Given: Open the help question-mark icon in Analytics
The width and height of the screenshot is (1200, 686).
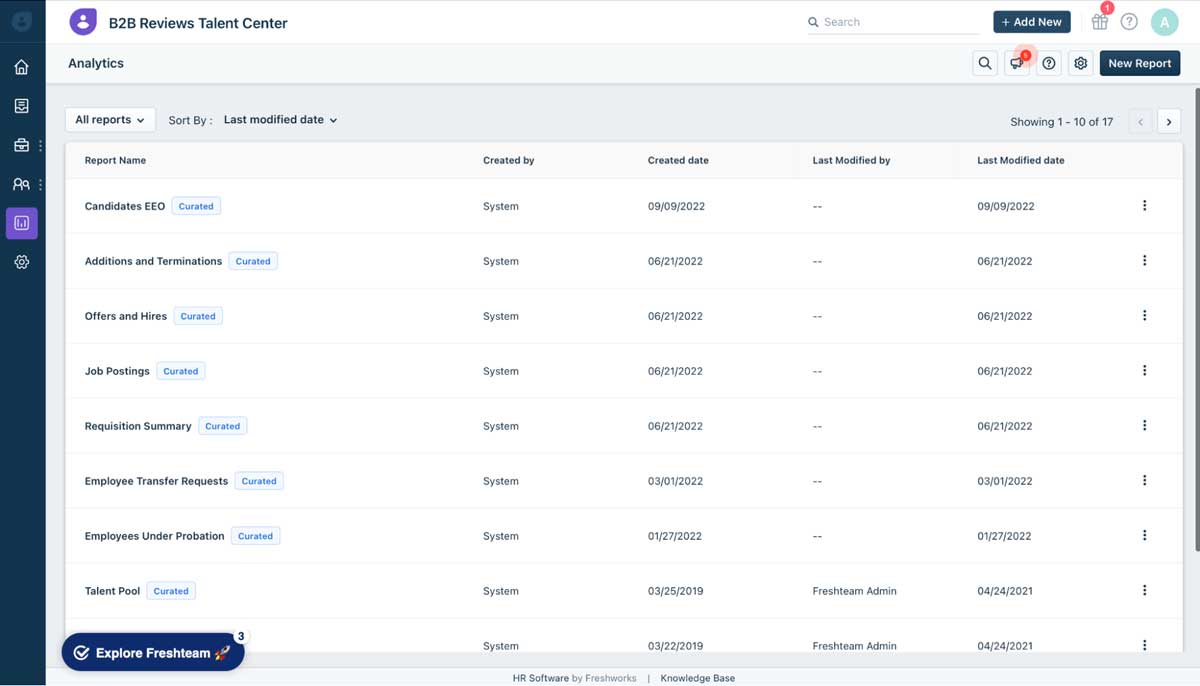Looking at the screenshot, I should click(x=1048, y=62).
